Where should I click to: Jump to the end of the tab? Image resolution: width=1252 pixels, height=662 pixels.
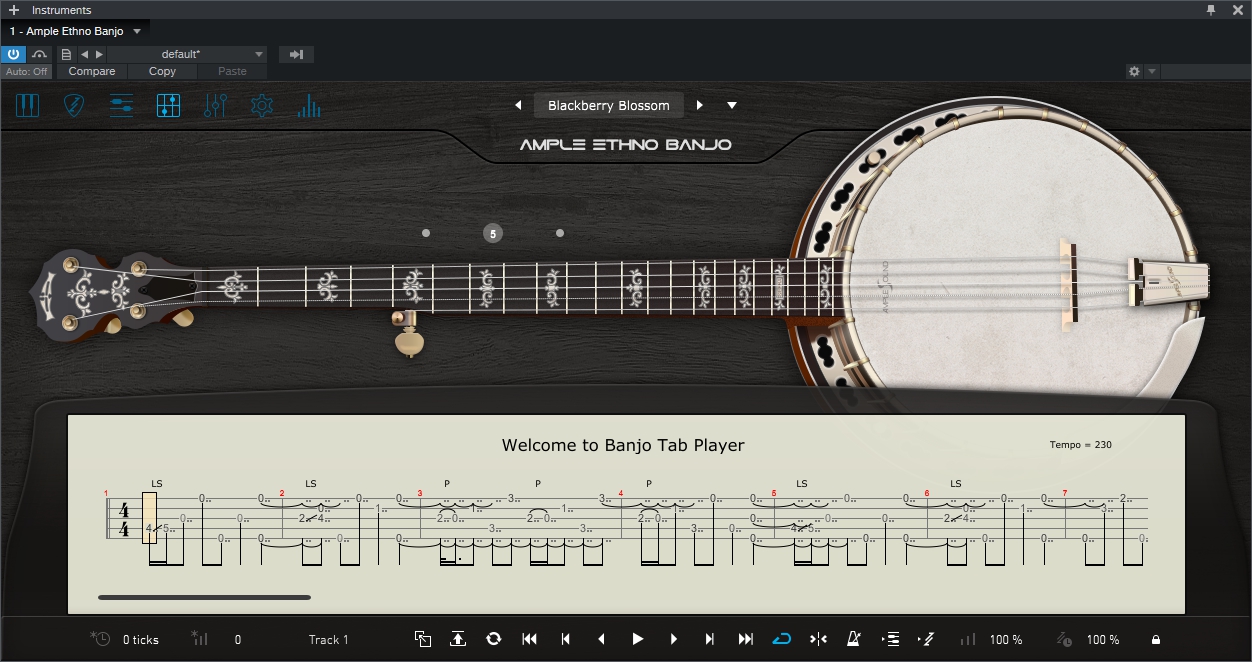(x=746, y=639)
